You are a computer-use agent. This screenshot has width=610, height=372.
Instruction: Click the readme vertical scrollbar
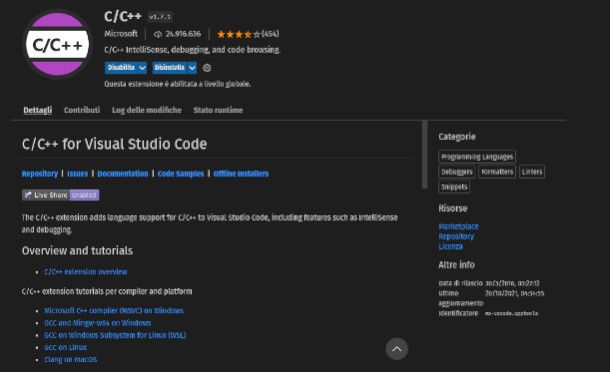point(424,155)
